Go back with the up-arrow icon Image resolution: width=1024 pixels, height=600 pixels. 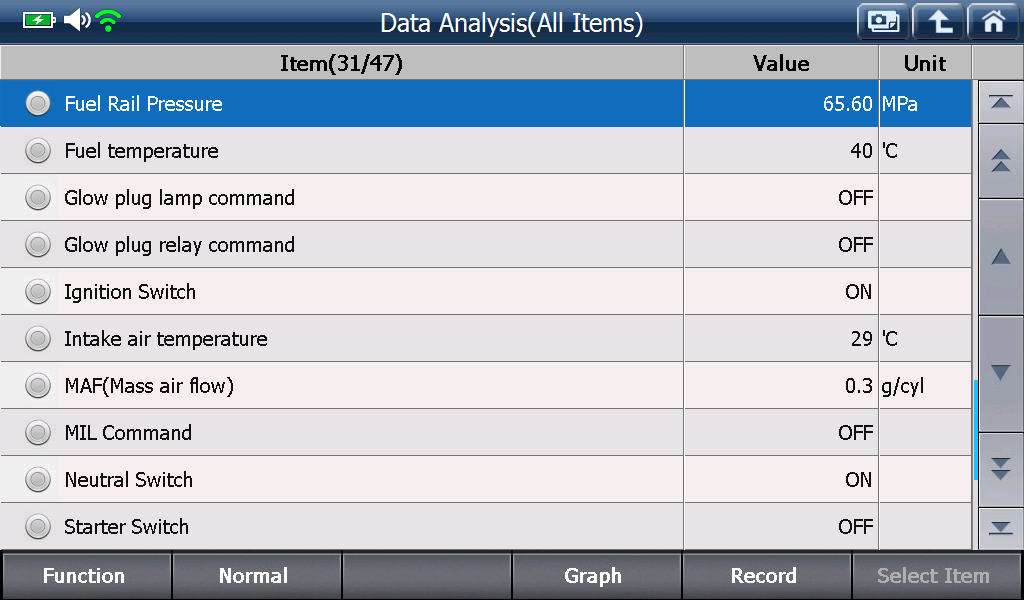(x=938, y=22)
